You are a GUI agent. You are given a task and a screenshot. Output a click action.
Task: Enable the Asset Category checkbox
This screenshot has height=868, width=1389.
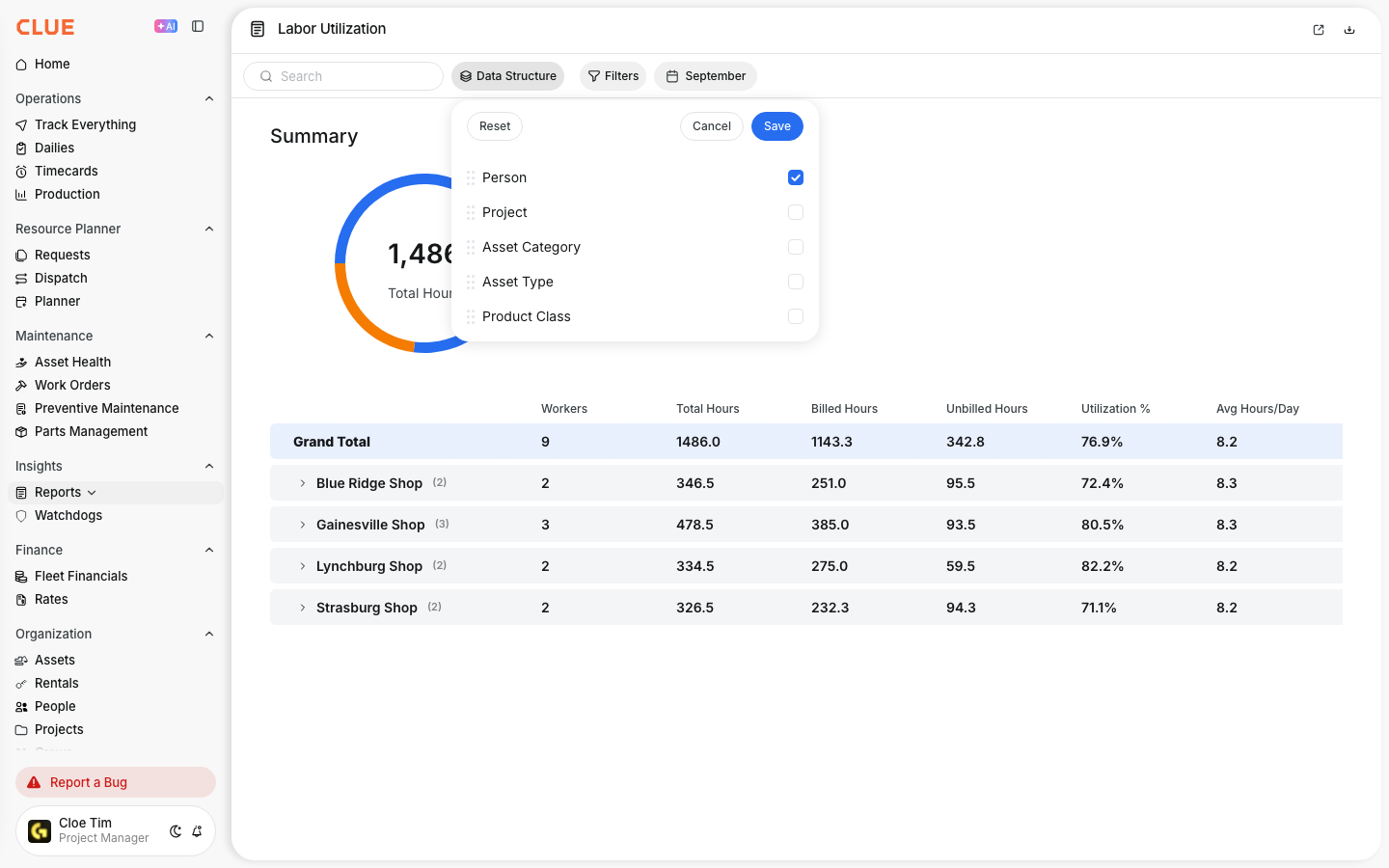tap(796, 247)
